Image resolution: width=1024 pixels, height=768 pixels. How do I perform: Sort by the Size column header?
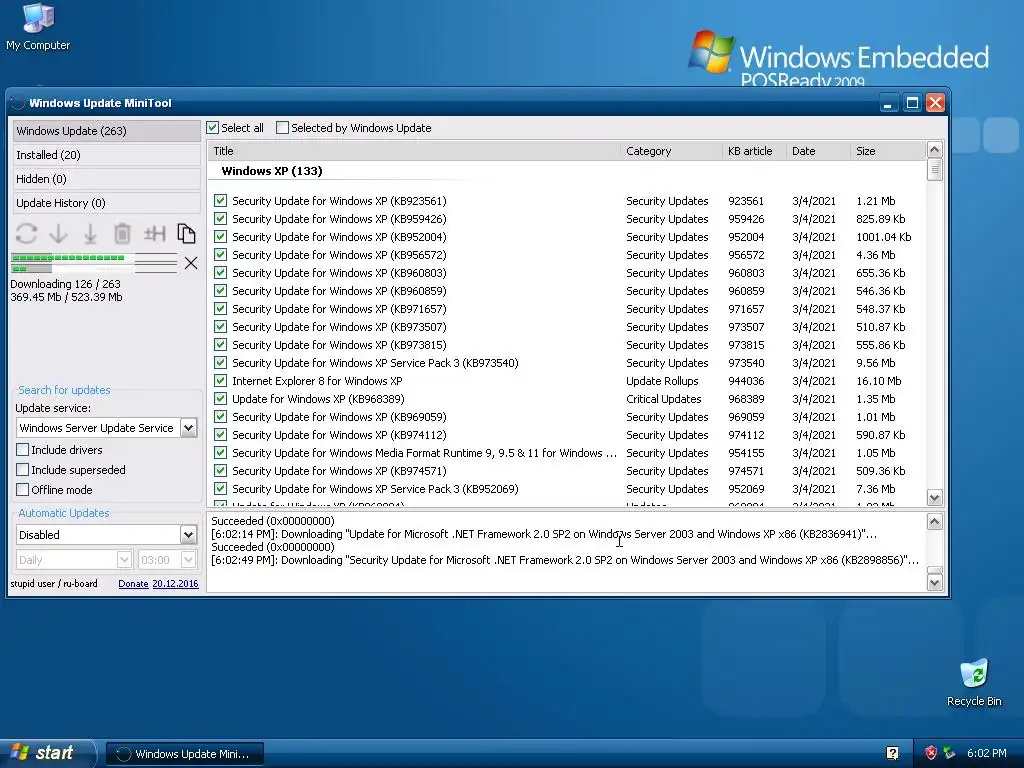coord(888,151)
